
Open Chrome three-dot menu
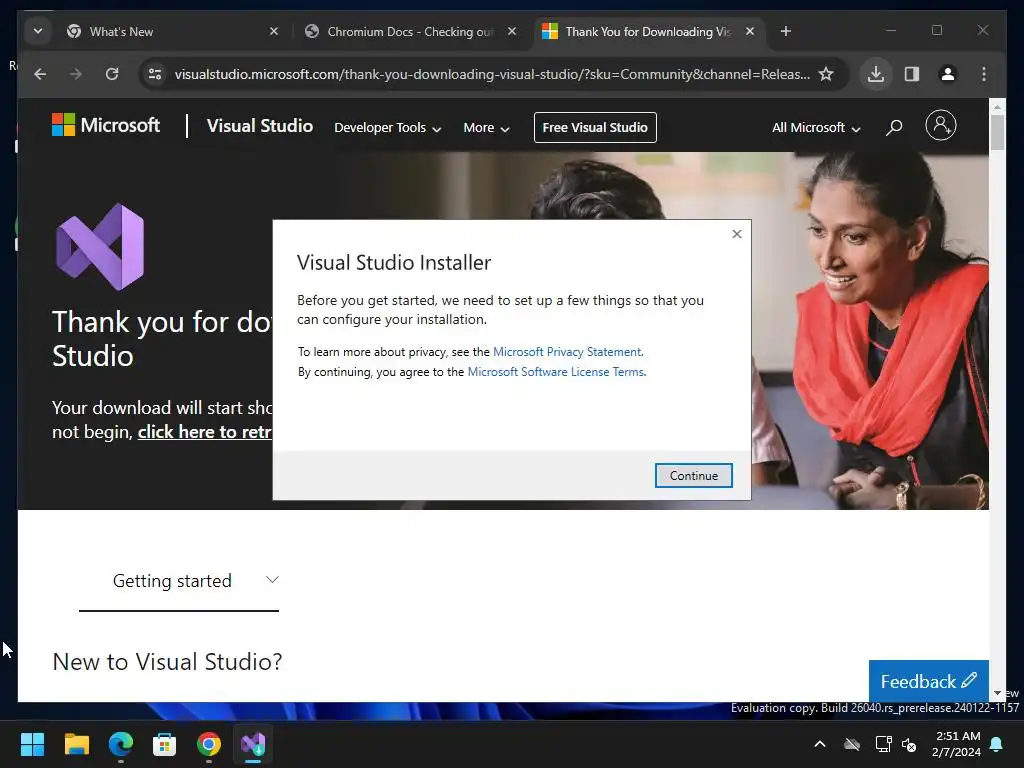pyautogui.click(x=984, y=74)
